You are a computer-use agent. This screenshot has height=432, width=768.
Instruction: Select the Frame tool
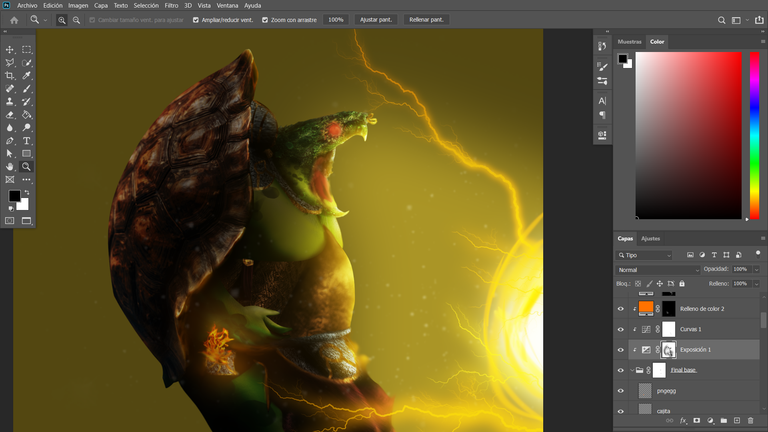10,180
